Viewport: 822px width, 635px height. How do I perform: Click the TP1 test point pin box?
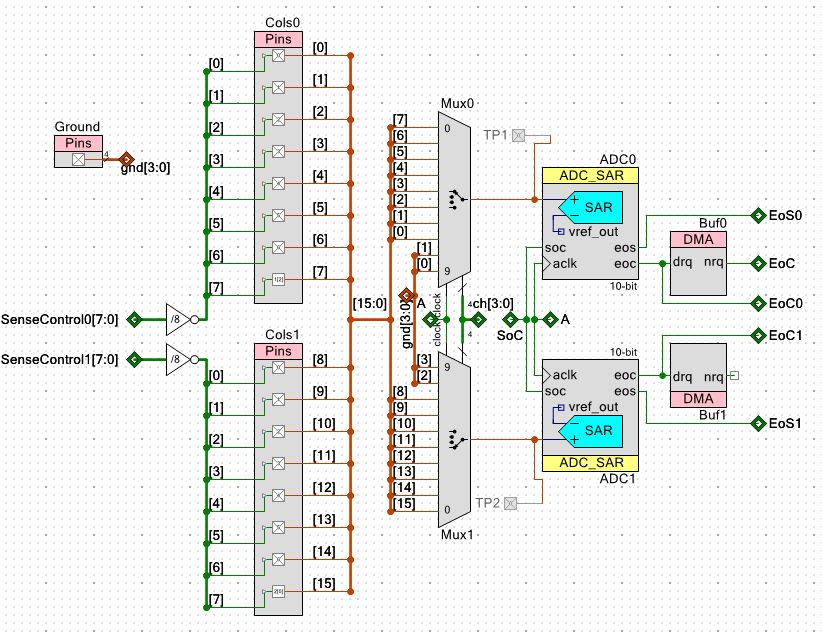point(518,135)
